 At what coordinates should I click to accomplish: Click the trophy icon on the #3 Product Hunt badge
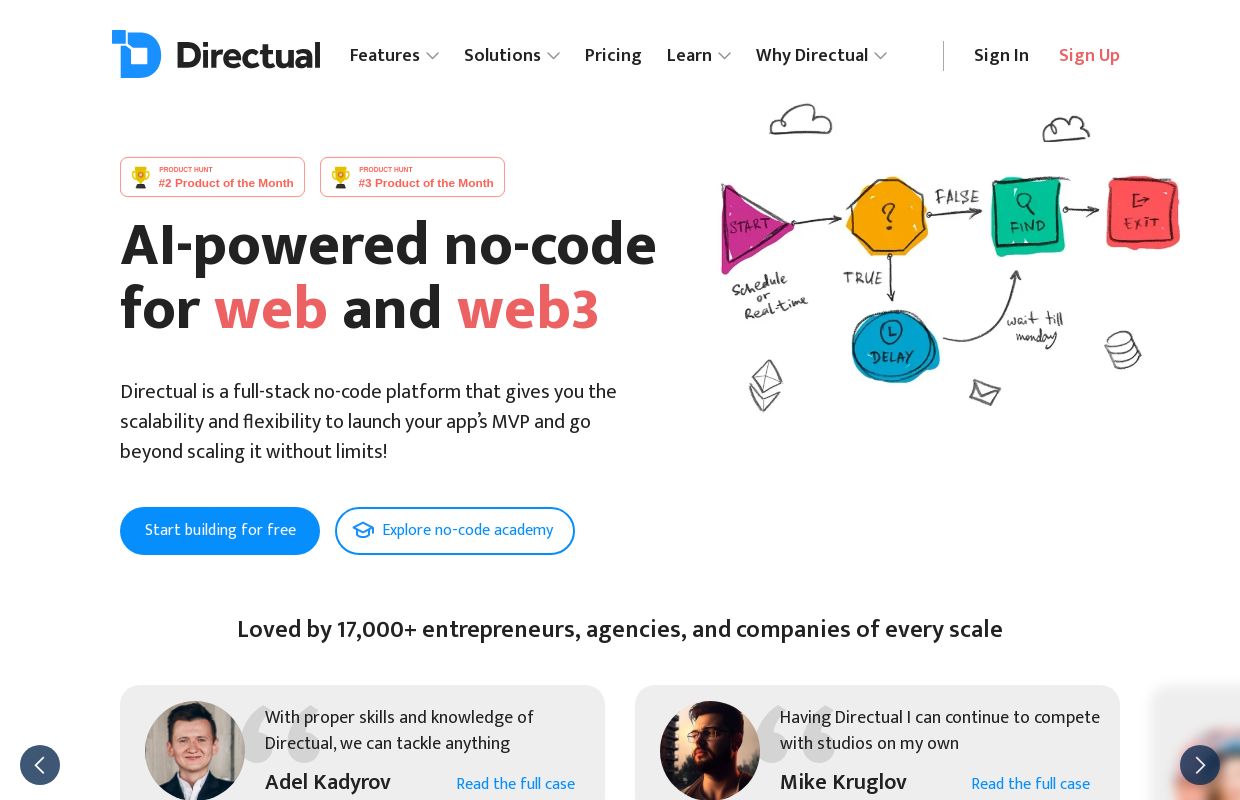[341, 176]
